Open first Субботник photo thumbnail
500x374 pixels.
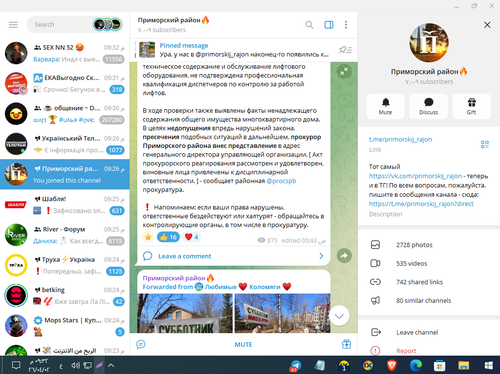pos(185,313)
